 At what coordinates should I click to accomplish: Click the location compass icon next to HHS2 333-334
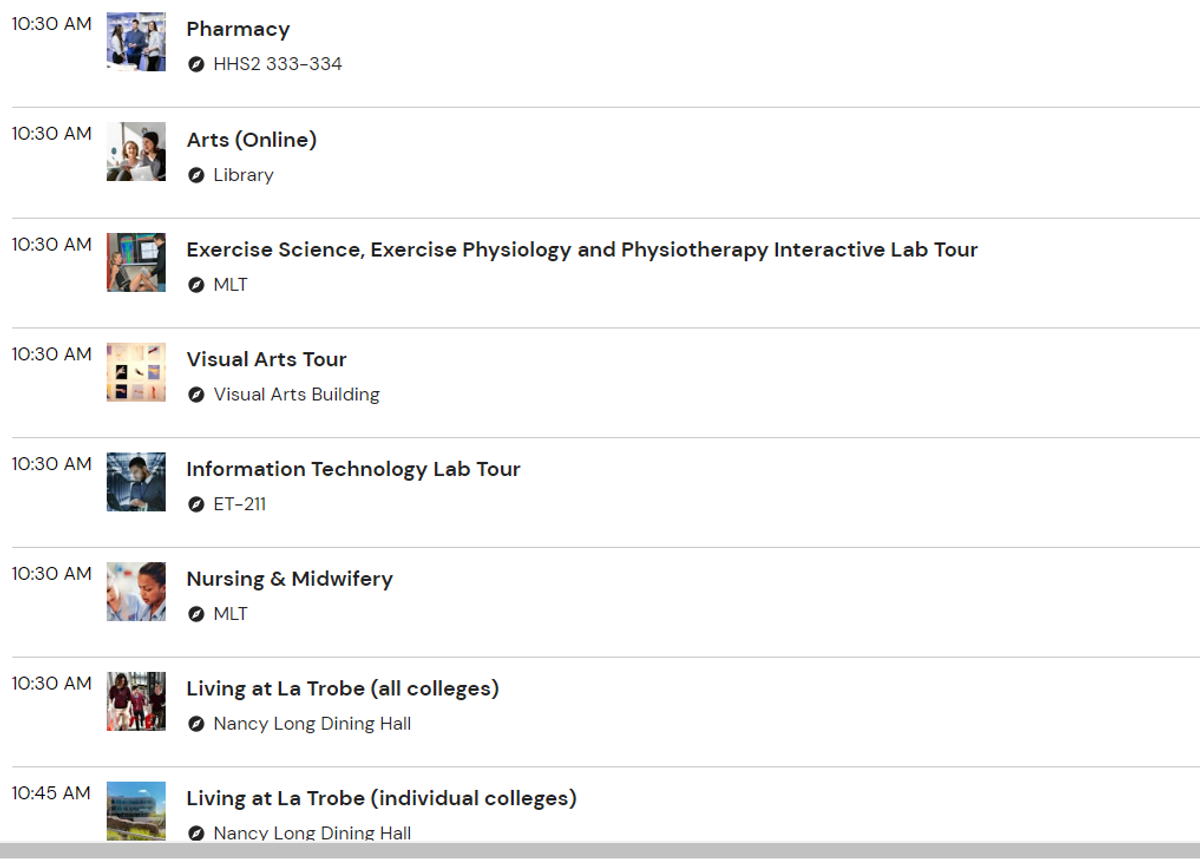click(196, 65)
